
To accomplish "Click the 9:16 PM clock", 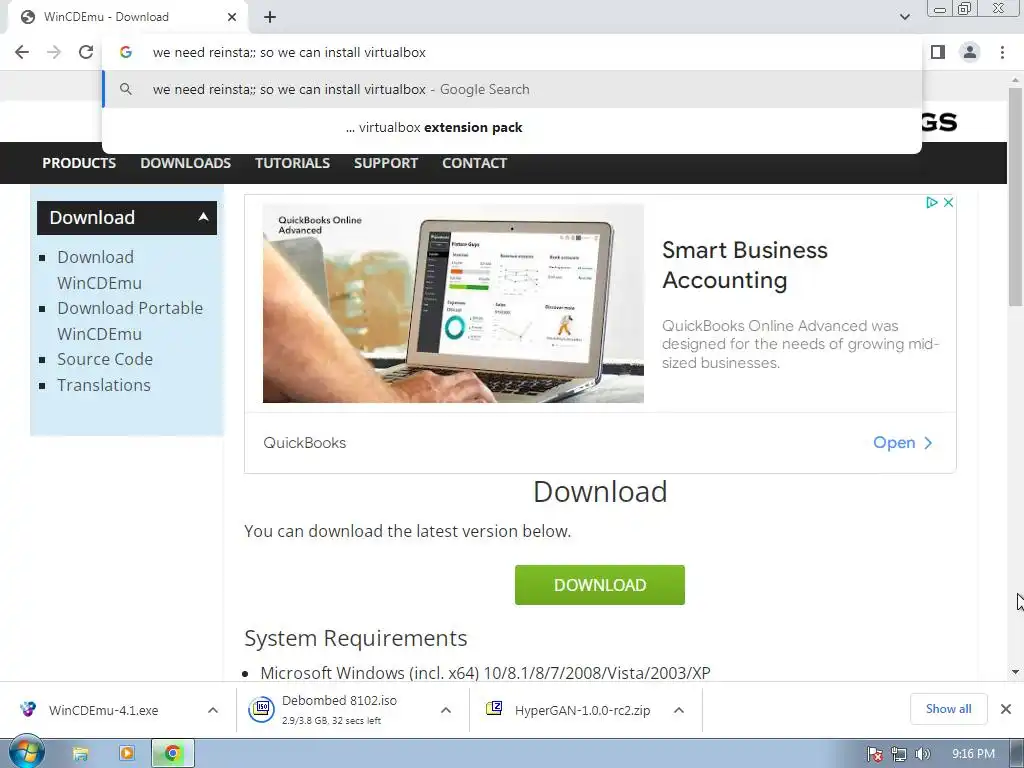I will [973, 754].
